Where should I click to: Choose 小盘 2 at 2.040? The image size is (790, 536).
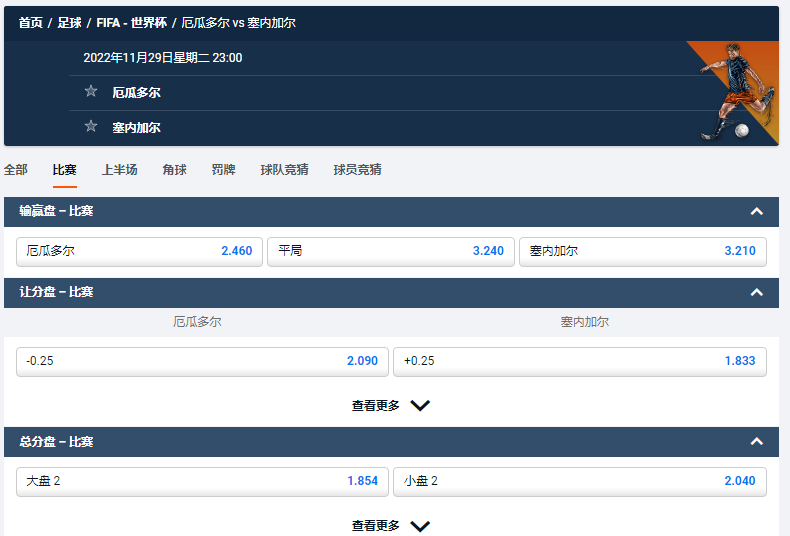coord(580,481)
